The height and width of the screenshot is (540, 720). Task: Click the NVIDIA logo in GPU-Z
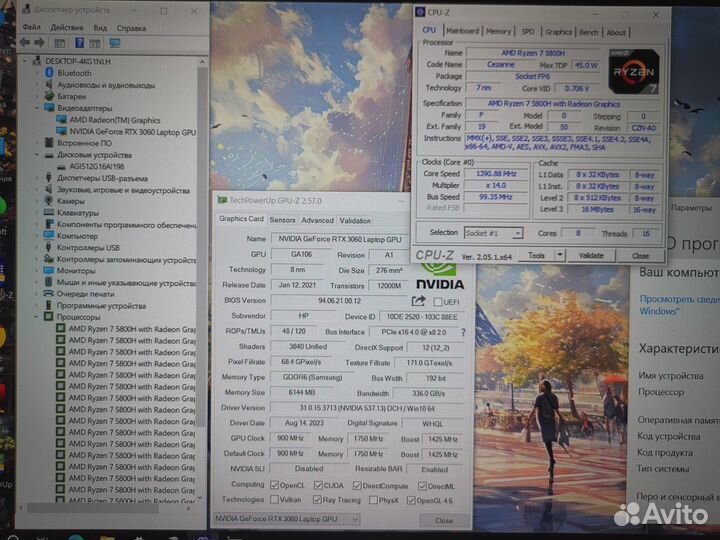[x=440, y=277]
